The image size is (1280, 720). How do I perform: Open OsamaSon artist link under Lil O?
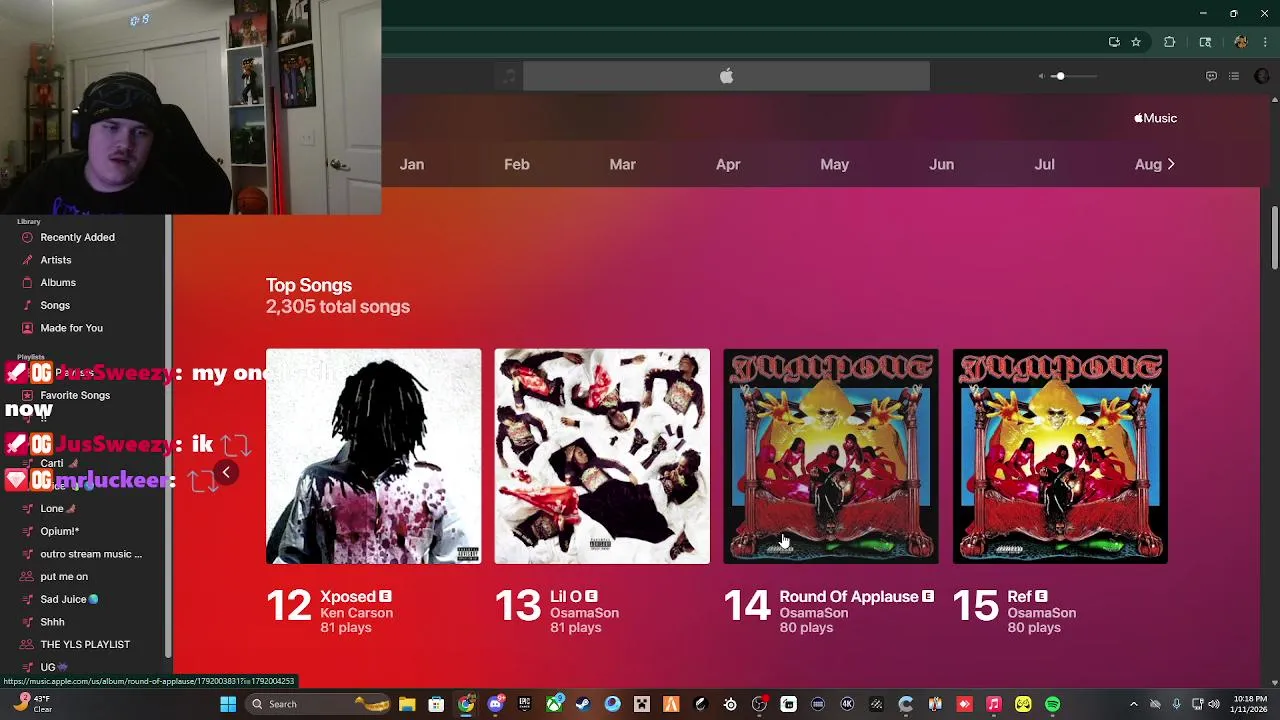click(x=584, y=613)
